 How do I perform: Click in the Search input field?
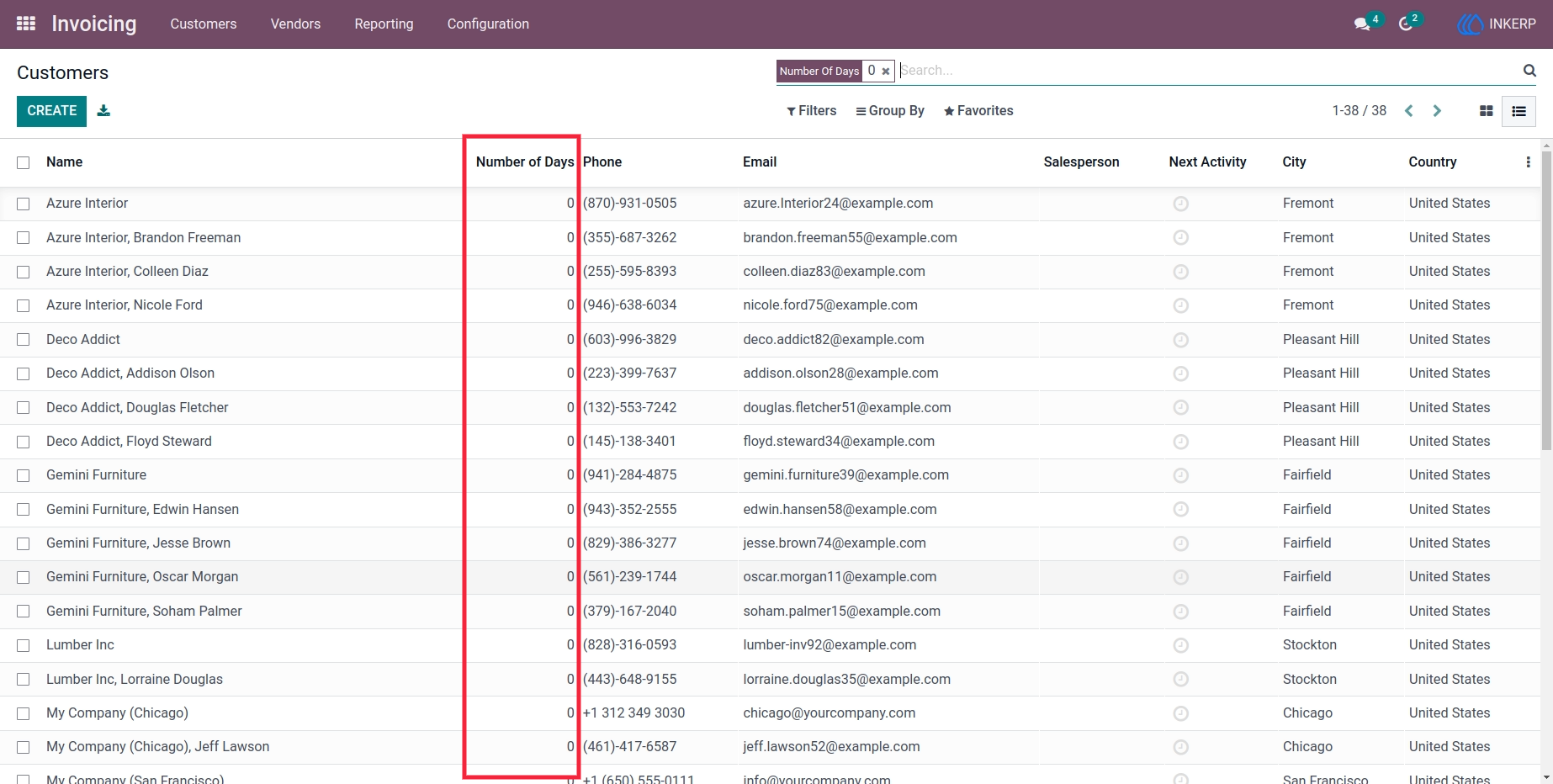(1207, 71)
